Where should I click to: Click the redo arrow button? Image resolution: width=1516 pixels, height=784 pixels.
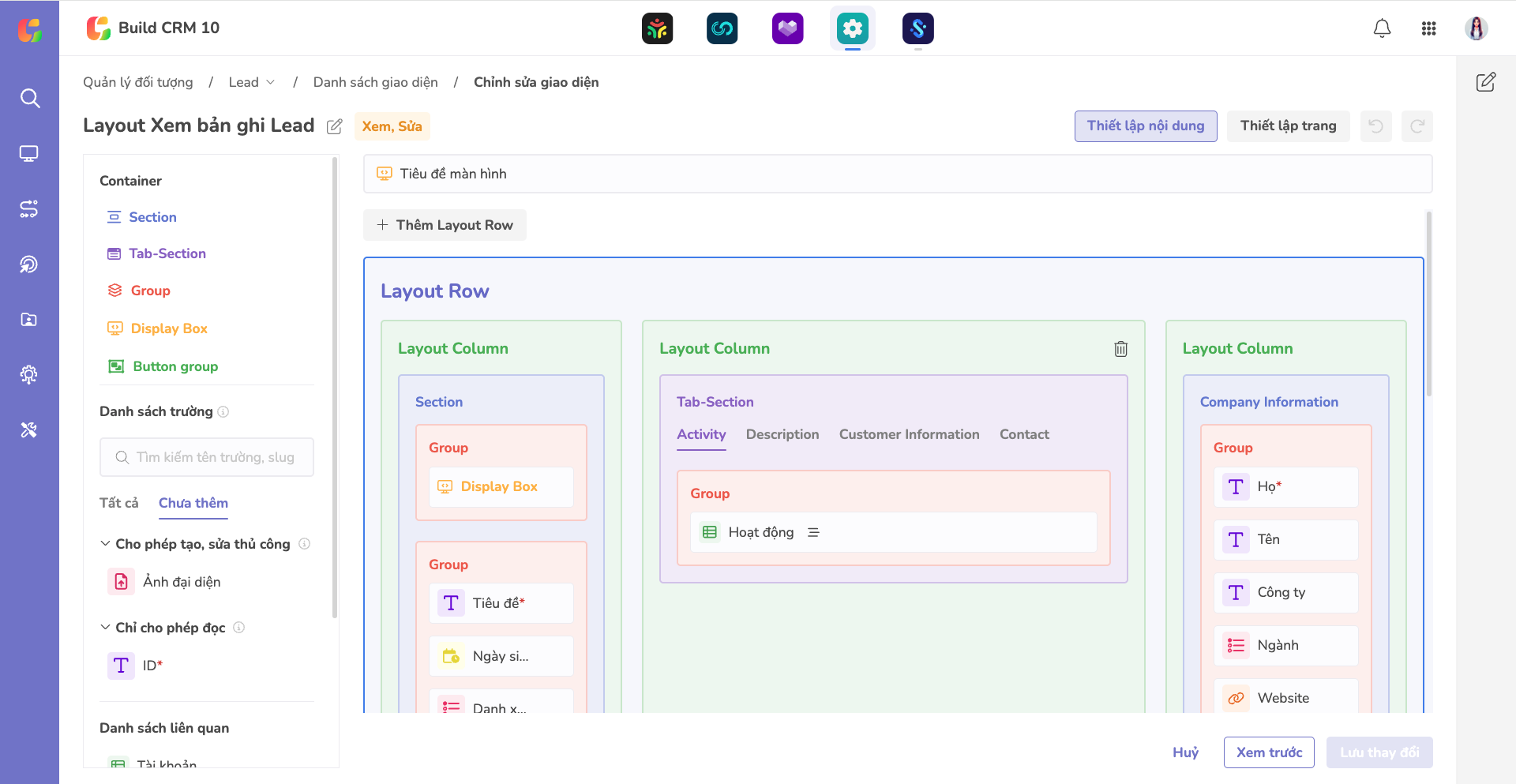1417,126
